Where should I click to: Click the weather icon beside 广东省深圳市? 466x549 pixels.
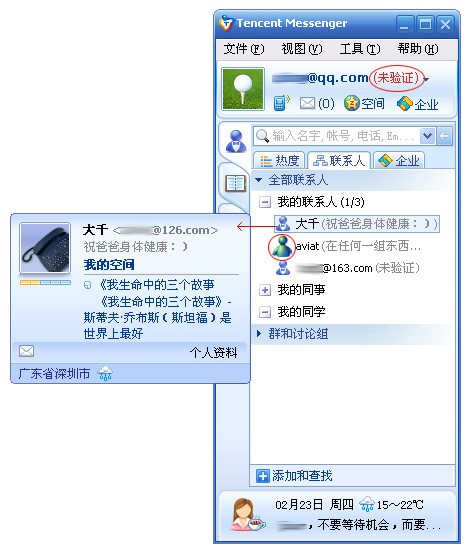pyautogui.click(x=105, y=374)
